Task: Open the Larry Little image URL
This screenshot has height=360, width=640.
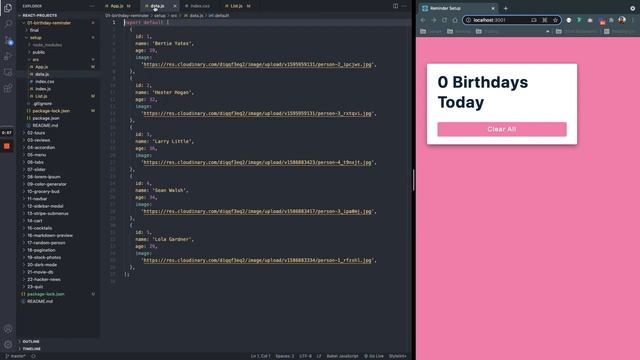Action: tap(258, 162)
